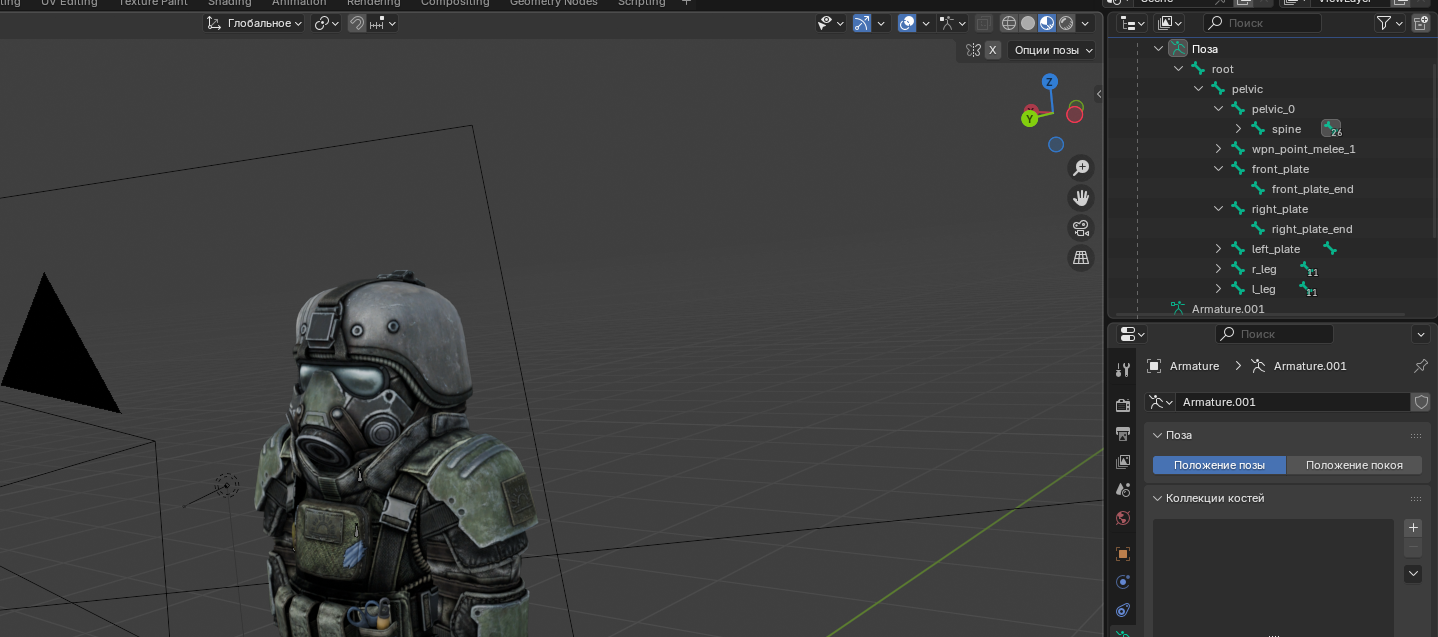Toggle X-axis mirror button in pose options

[x=993, y=50]
